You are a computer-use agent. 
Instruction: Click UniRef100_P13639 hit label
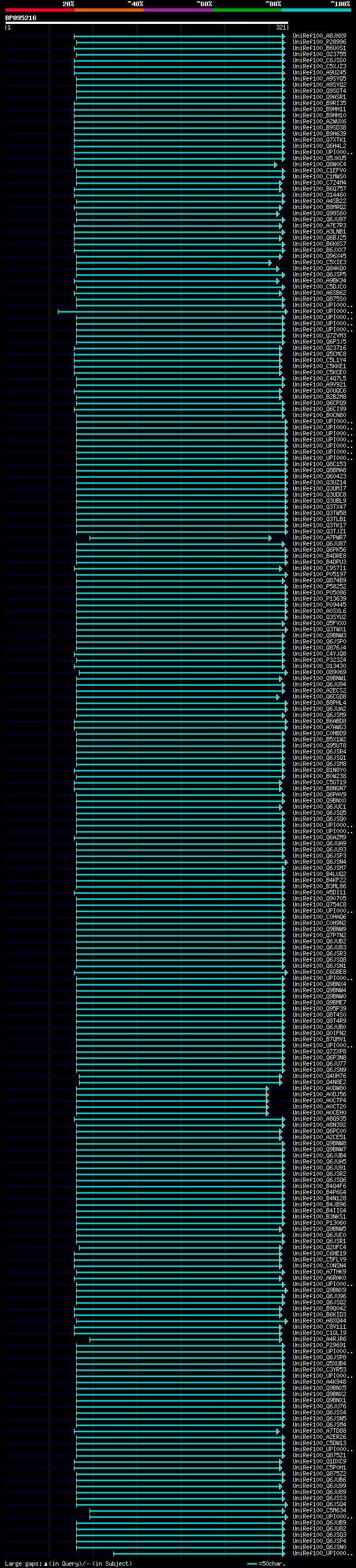point(319,599)
